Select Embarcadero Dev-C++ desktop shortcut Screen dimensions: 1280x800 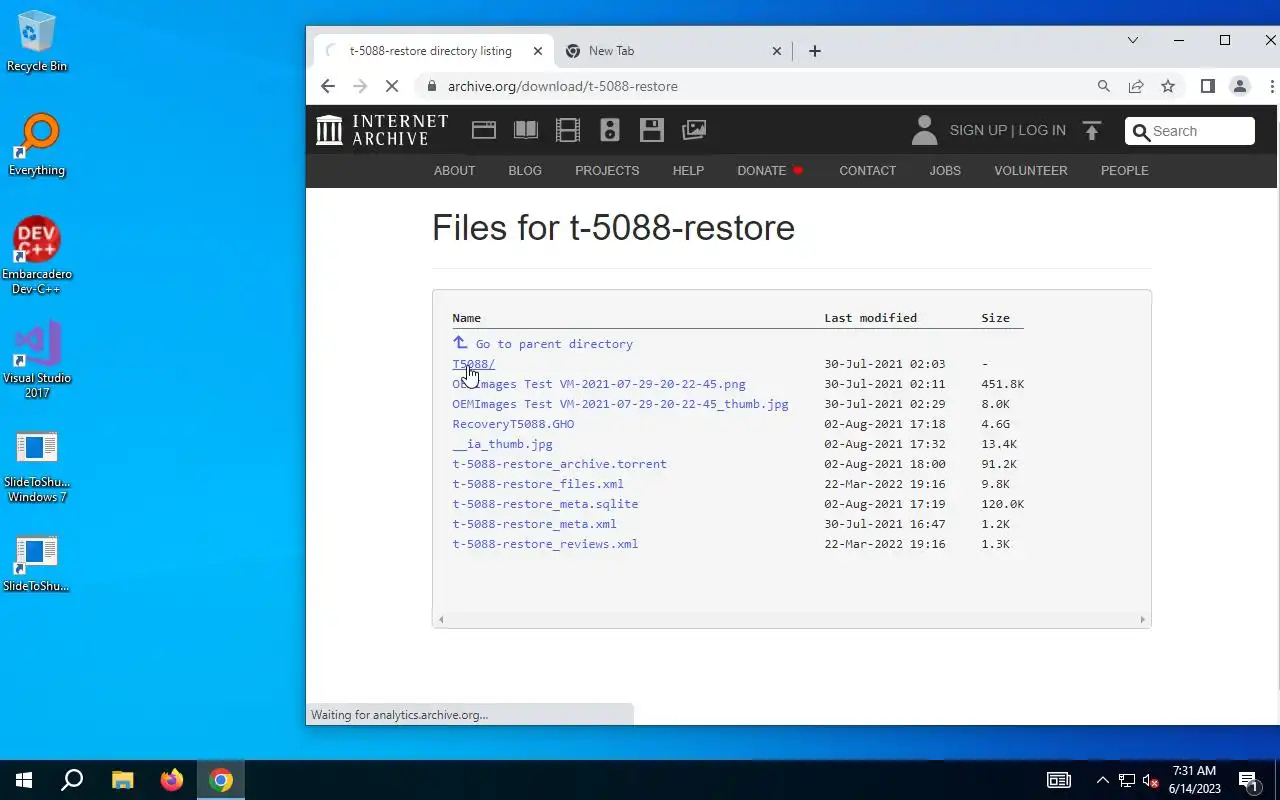37,256
